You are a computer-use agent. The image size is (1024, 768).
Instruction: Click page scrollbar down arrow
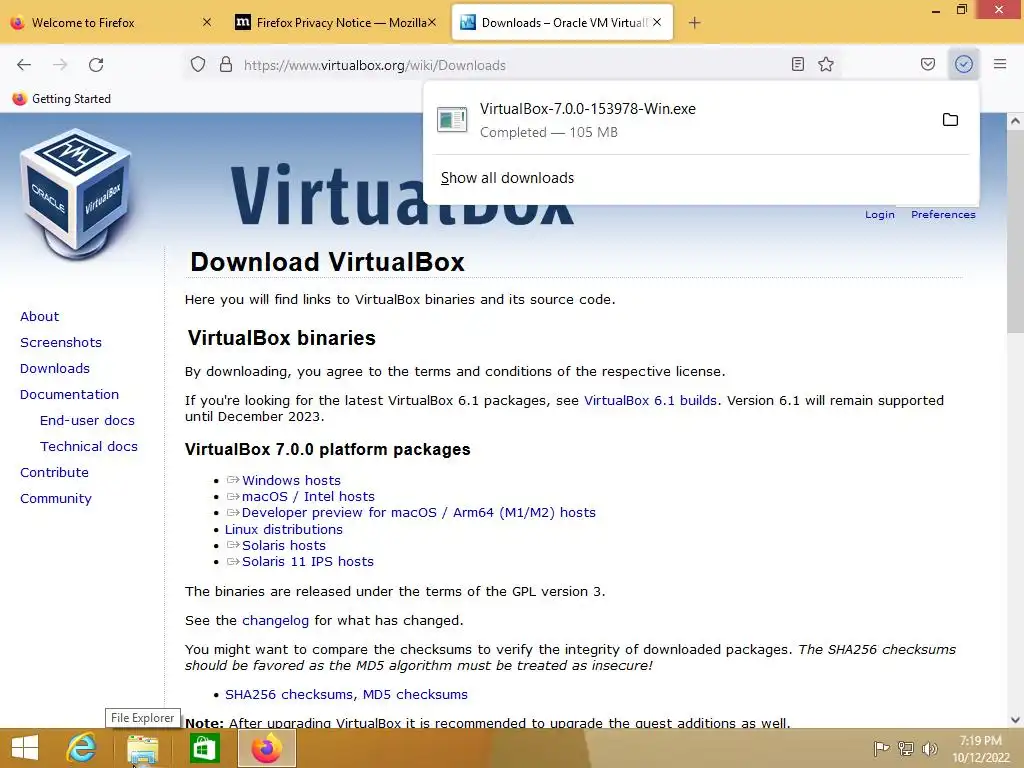pyautogui.click(x=1015, y=720)
